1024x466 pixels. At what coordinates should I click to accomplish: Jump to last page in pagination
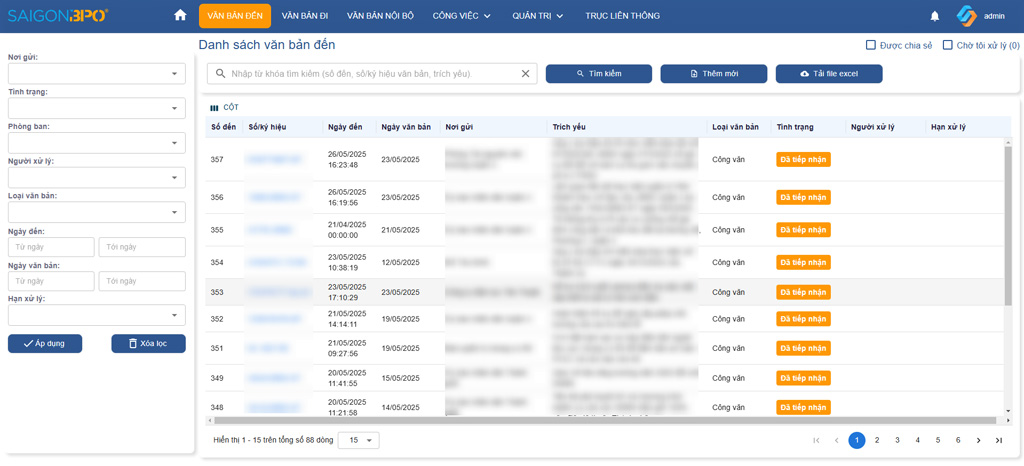tap(998, 440)
